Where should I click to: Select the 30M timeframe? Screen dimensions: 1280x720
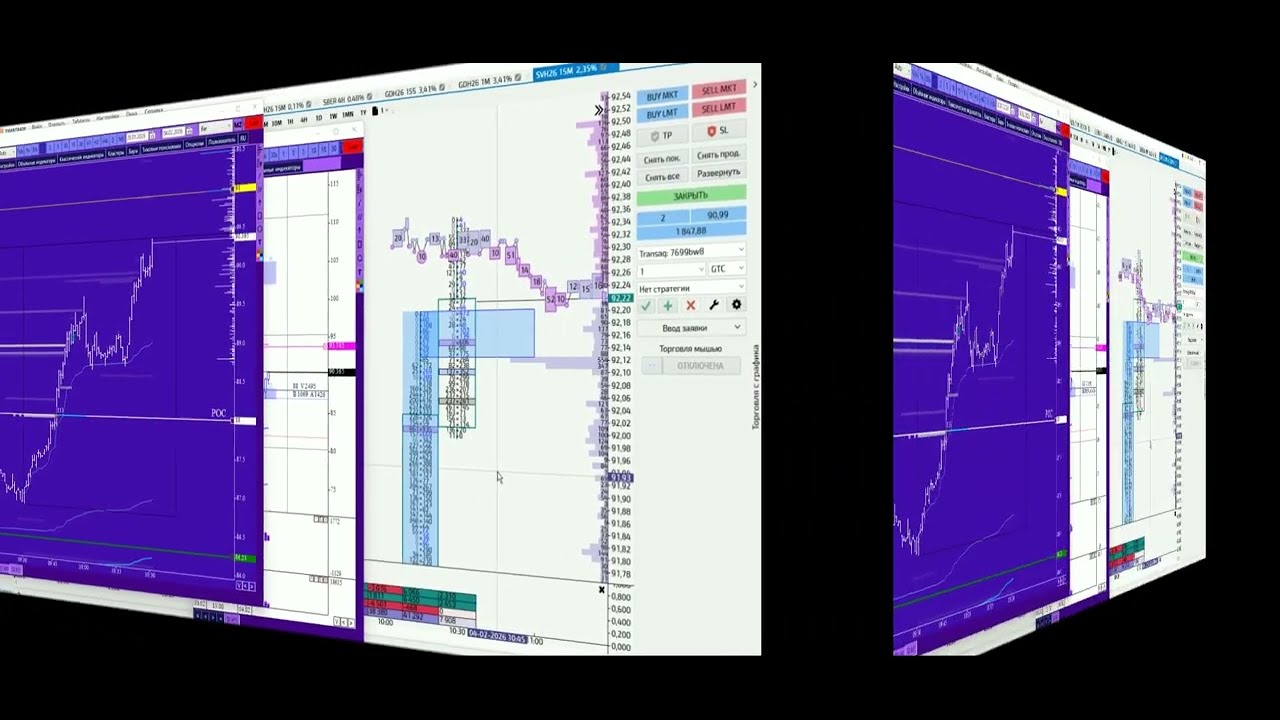tap(277, 123)
